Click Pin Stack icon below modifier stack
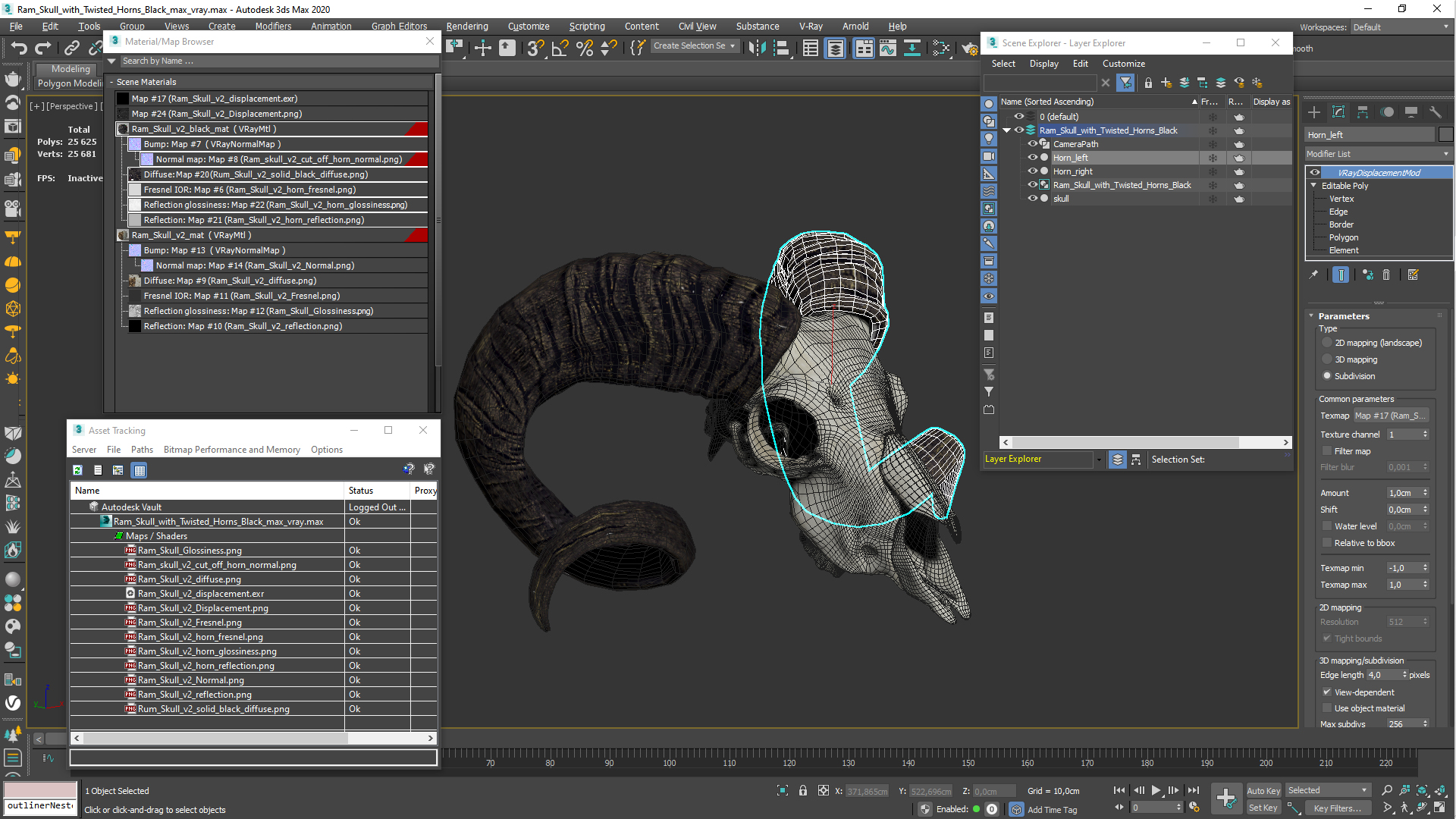This screenshot has width=1456, height=819. [1313, 275]
